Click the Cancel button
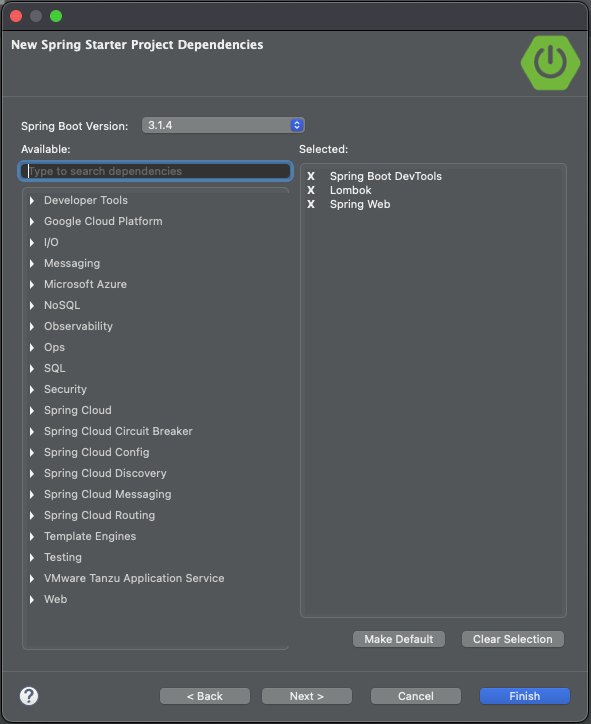Viewport: 591px width, 724px height. click(x=416, y=696)
